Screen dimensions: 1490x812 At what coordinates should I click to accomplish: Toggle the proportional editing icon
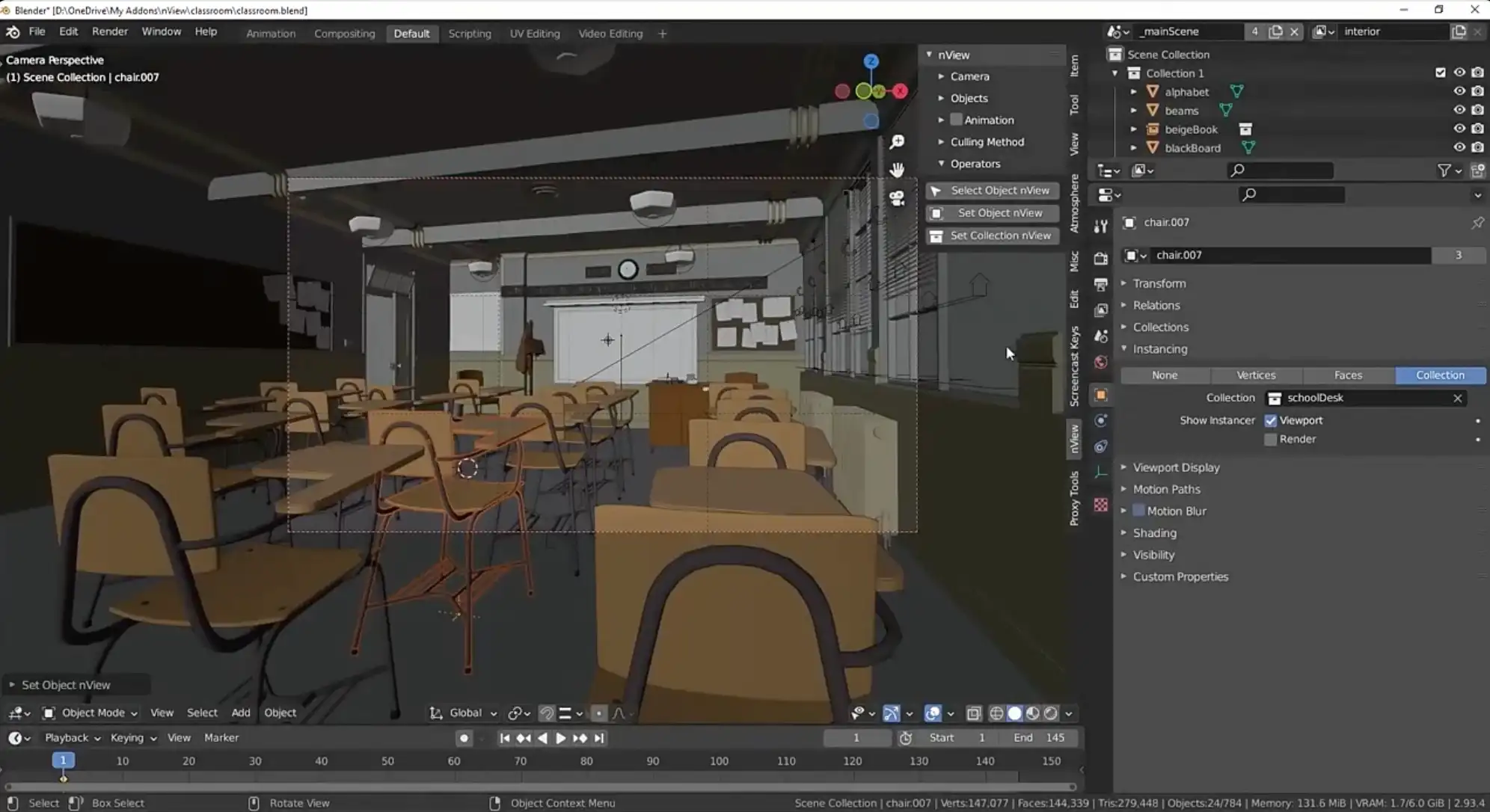pyautogui.click(x=598, y=713)
